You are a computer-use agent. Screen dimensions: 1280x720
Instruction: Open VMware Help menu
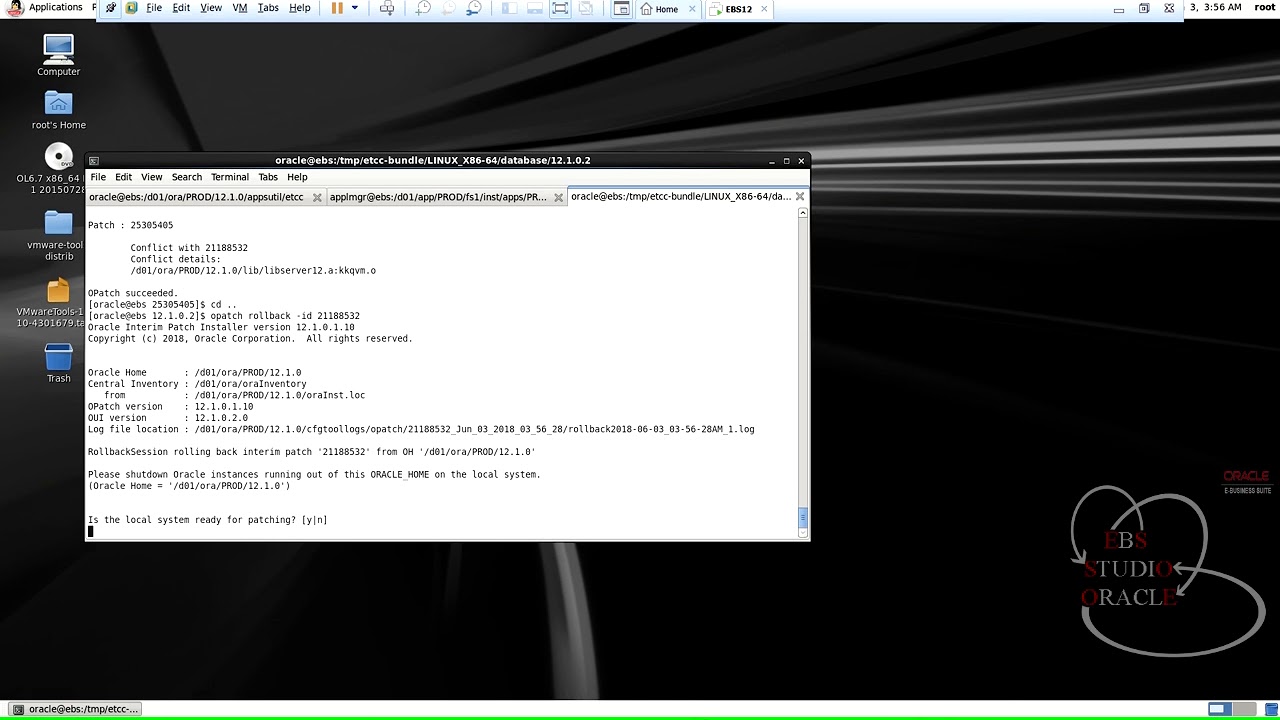tap(300, 8)
